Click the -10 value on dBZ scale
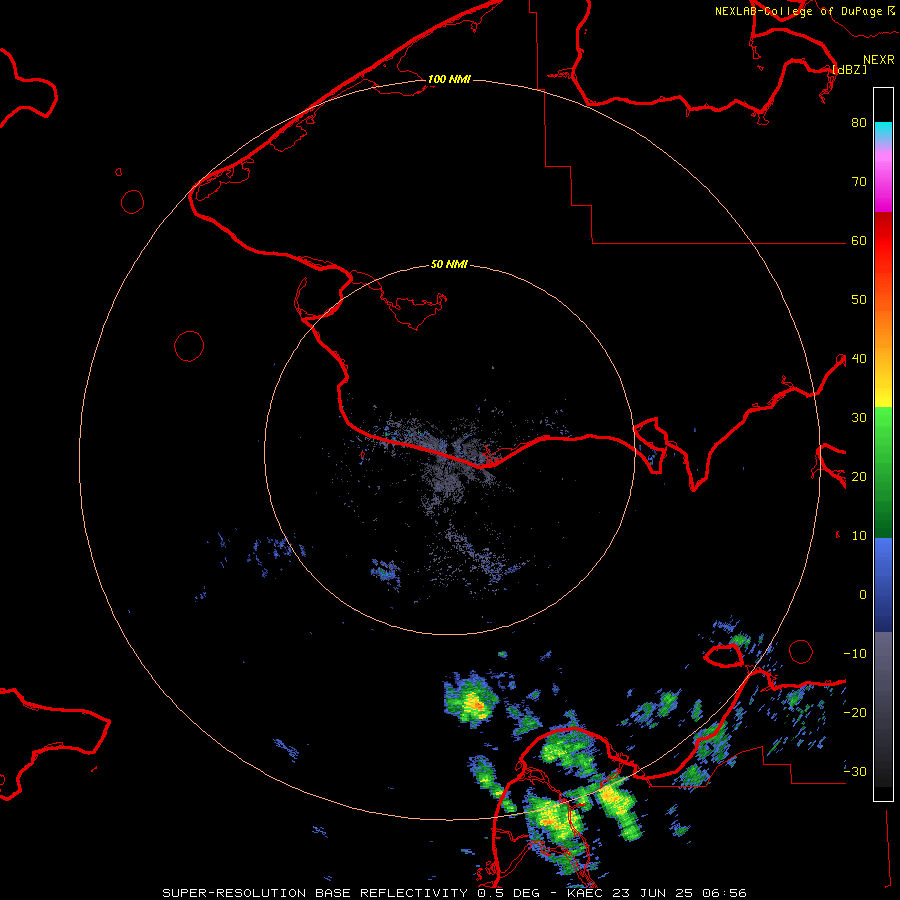Image resolution: width=900 pixels, height=900 pixels. click(855, 654)
